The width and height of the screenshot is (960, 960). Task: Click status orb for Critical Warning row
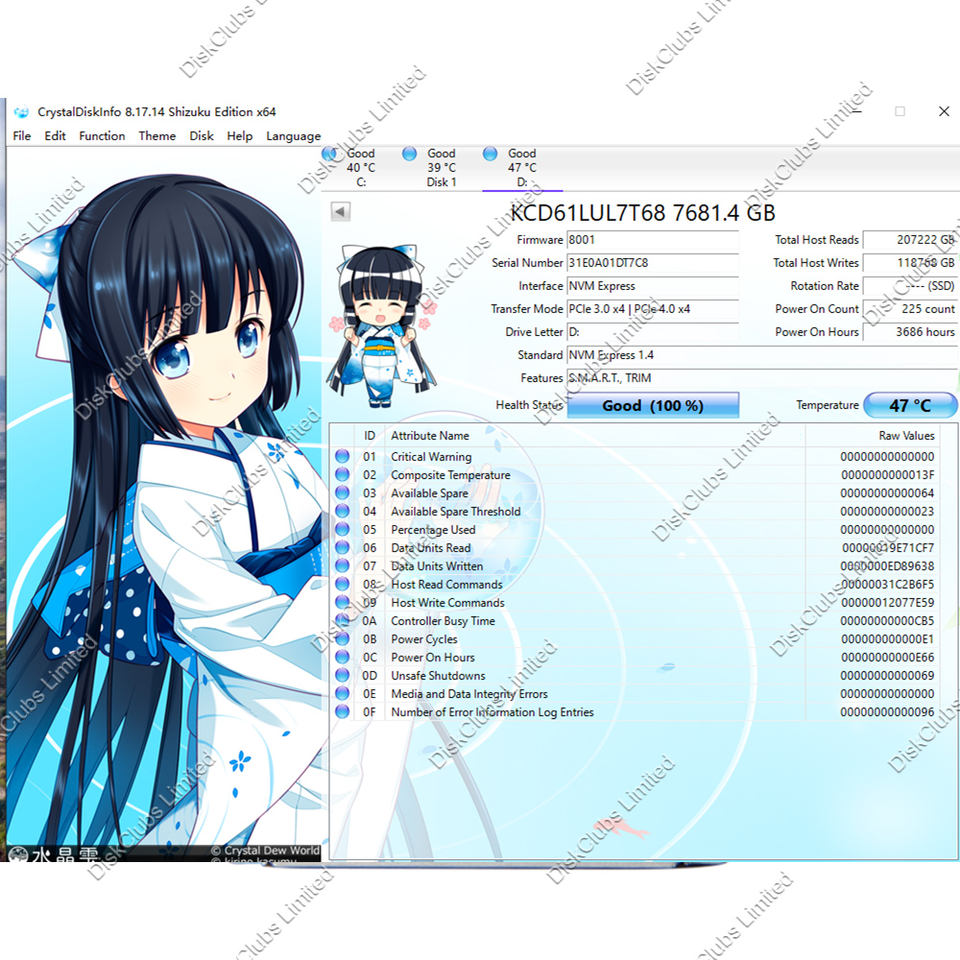pyautogui.click(x=342, y=456)
